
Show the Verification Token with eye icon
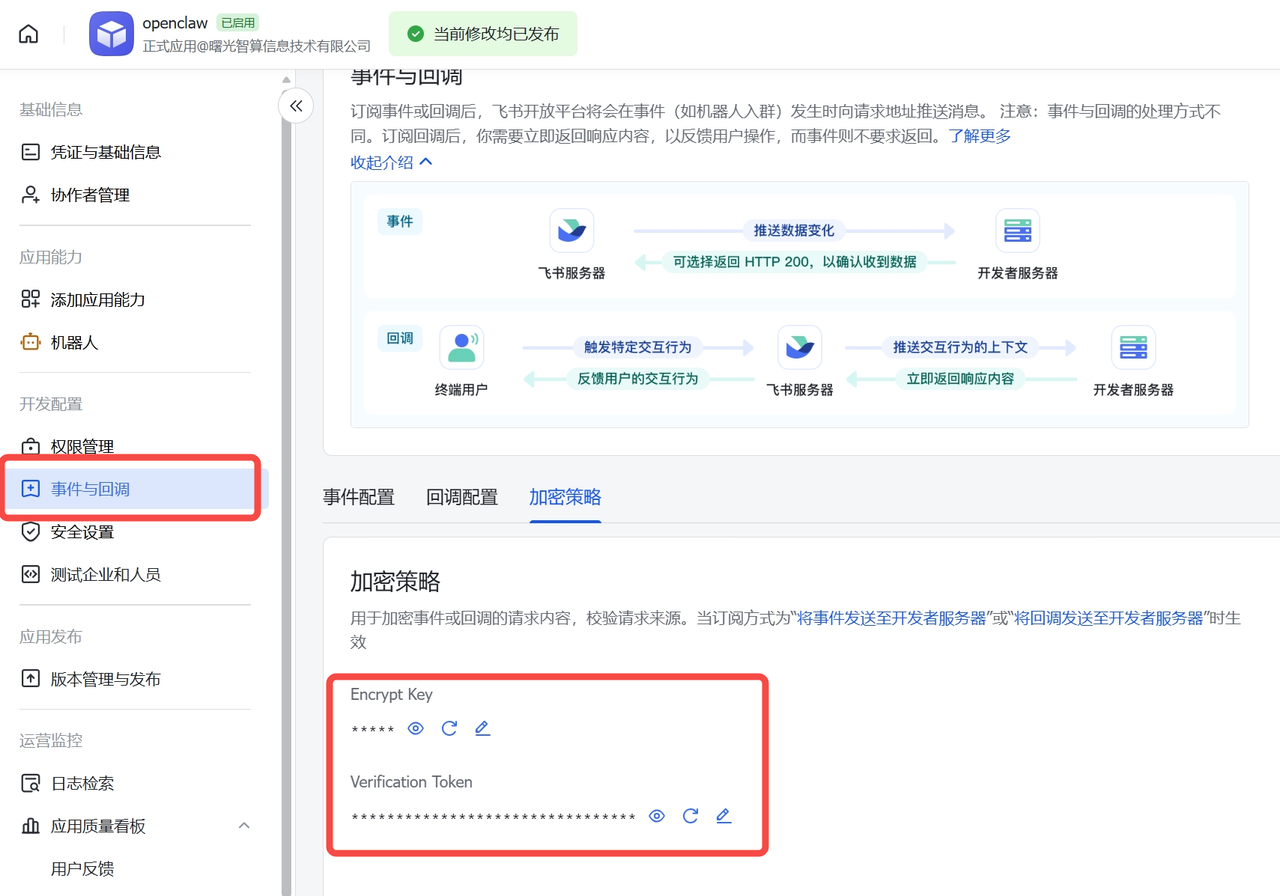point(657,816)
